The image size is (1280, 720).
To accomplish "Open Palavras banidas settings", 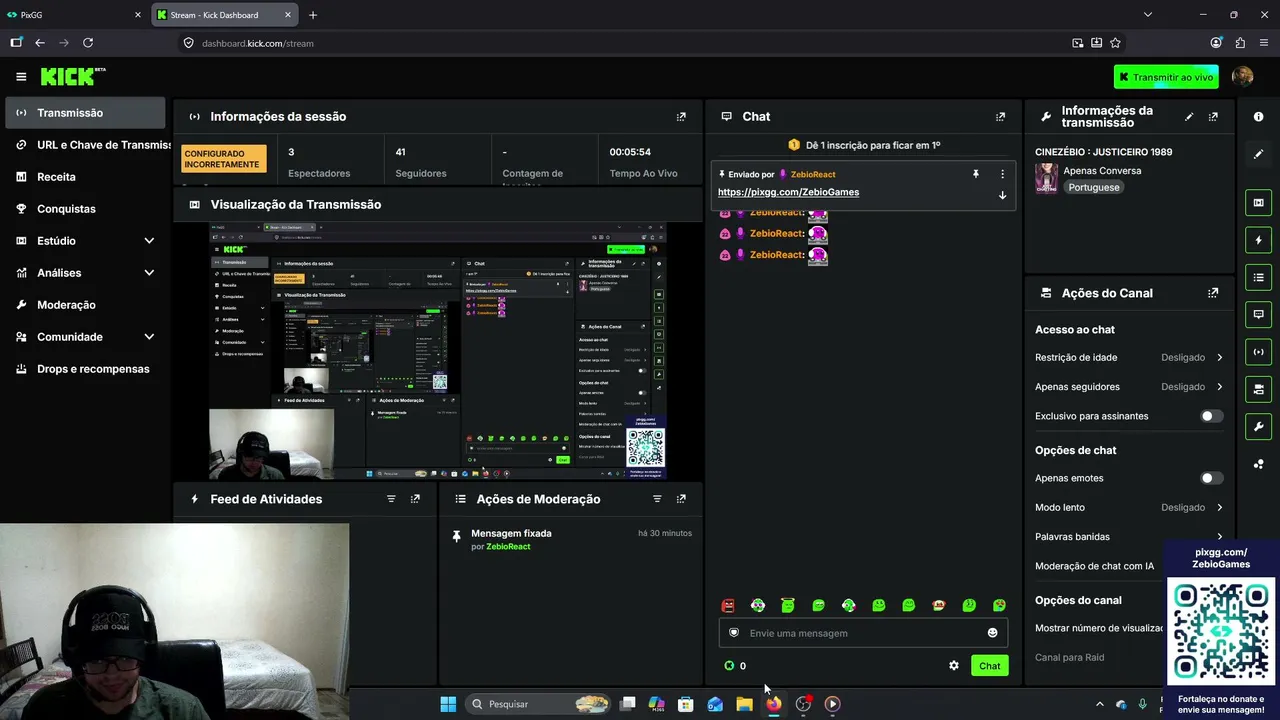I will pos(1129,537).
